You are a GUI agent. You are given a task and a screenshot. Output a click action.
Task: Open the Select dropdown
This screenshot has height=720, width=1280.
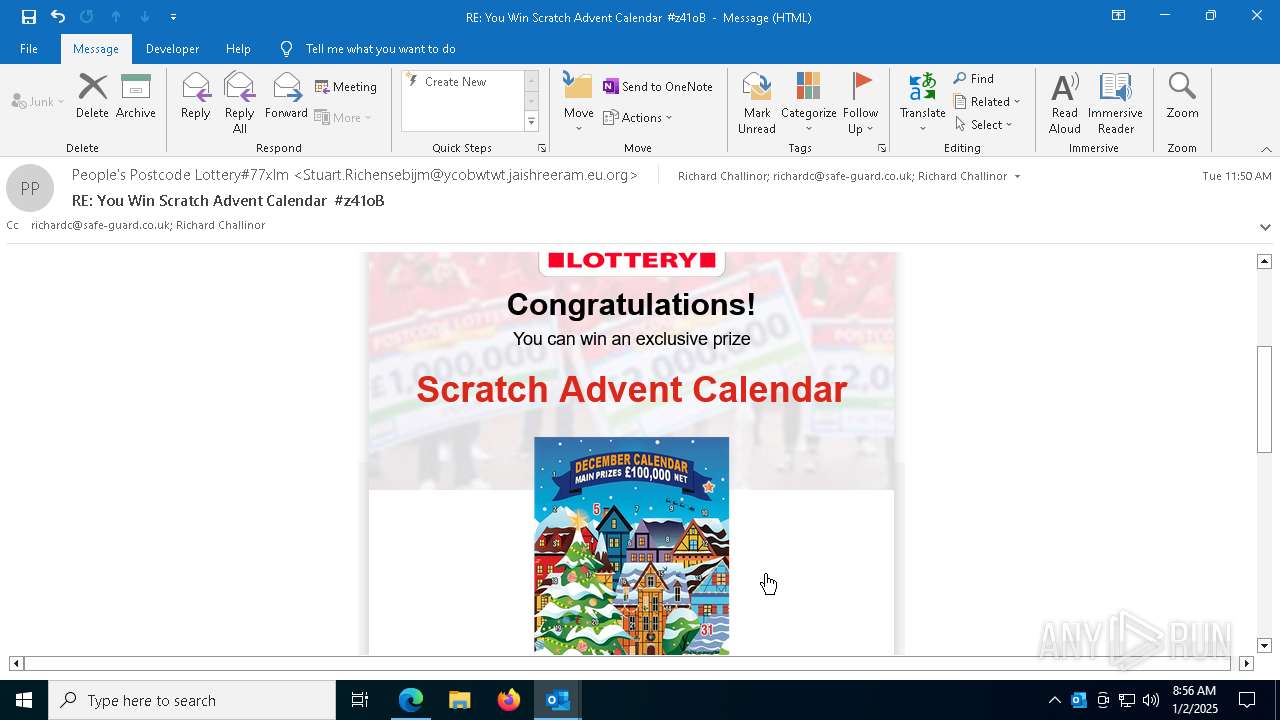click(984, 125)
